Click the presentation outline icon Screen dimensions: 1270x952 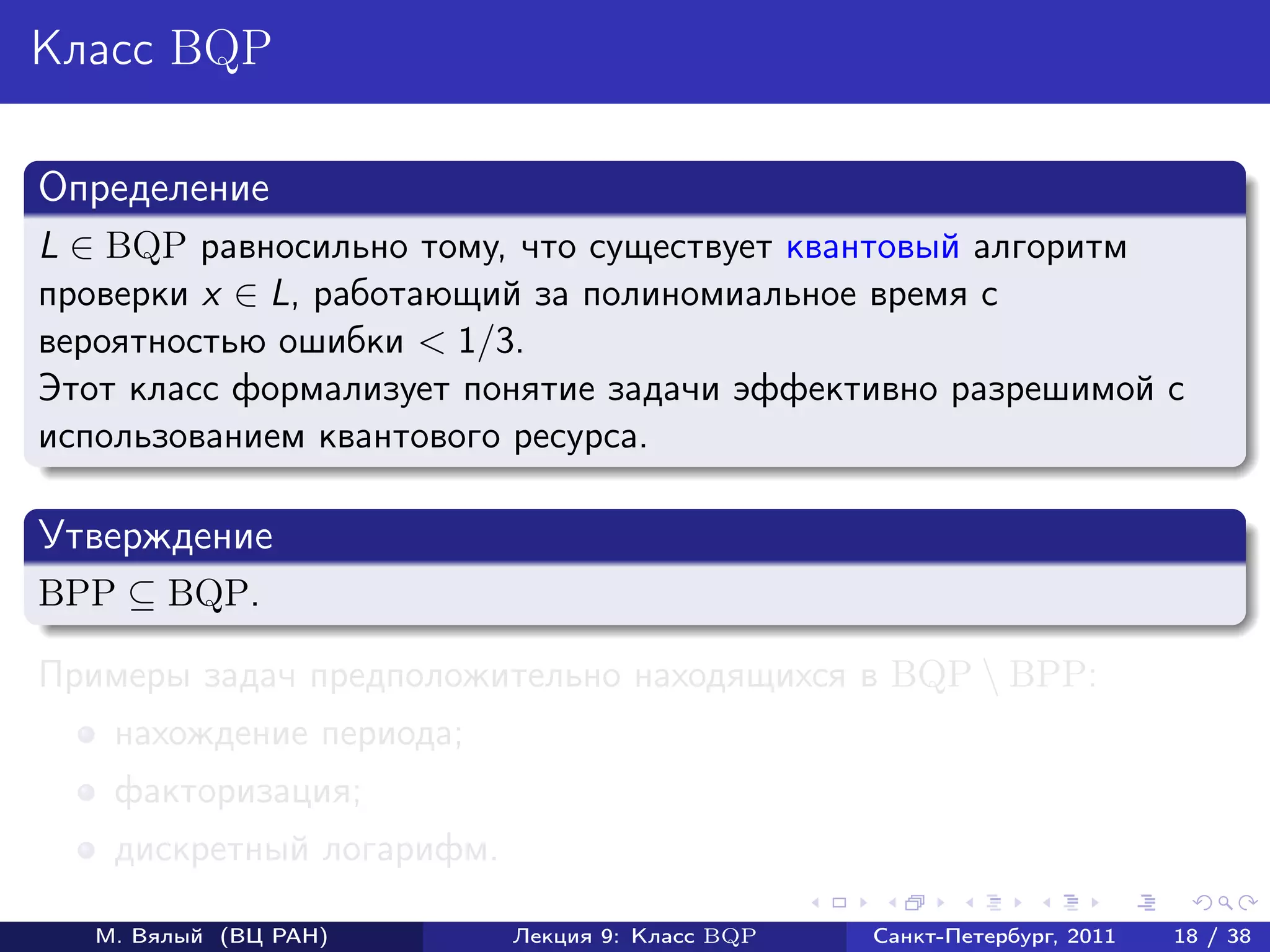click(x=1147, y=903)
